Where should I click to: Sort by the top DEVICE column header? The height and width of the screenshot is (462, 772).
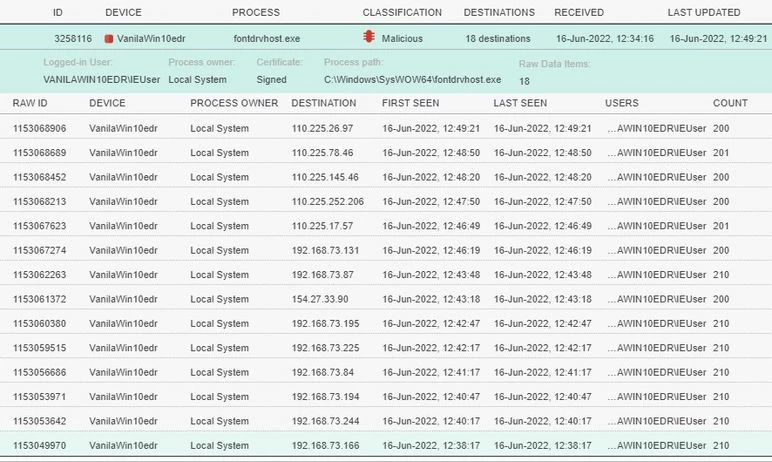click(123, 12)
